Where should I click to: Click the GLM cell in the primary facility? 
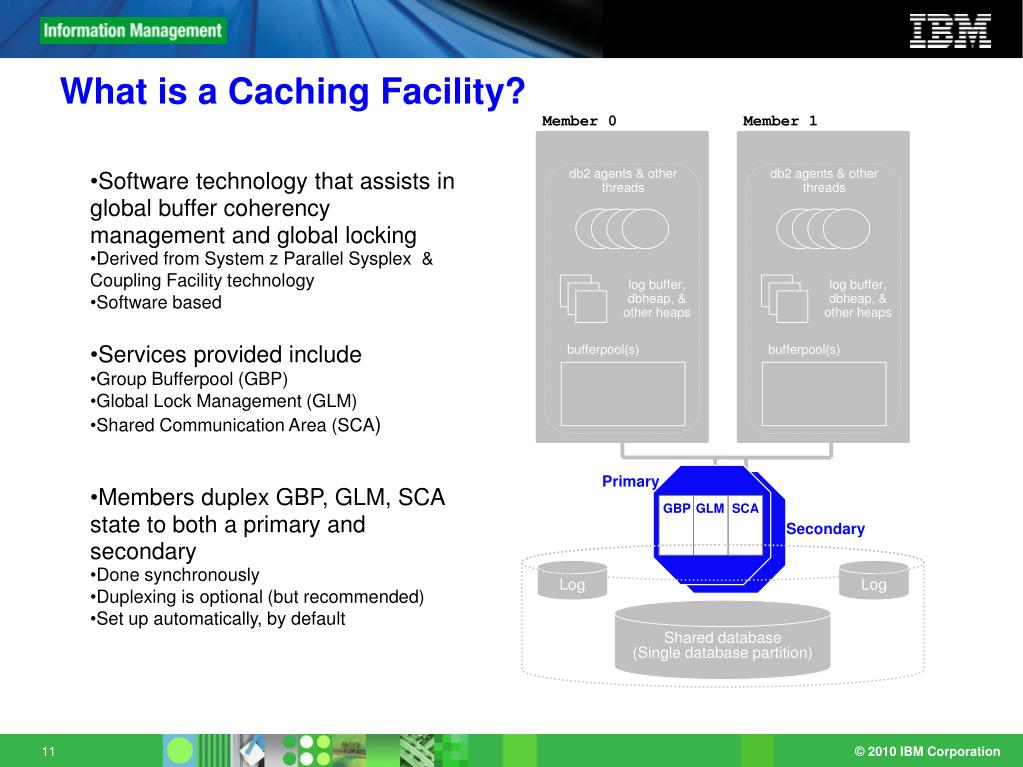[710, 526]
